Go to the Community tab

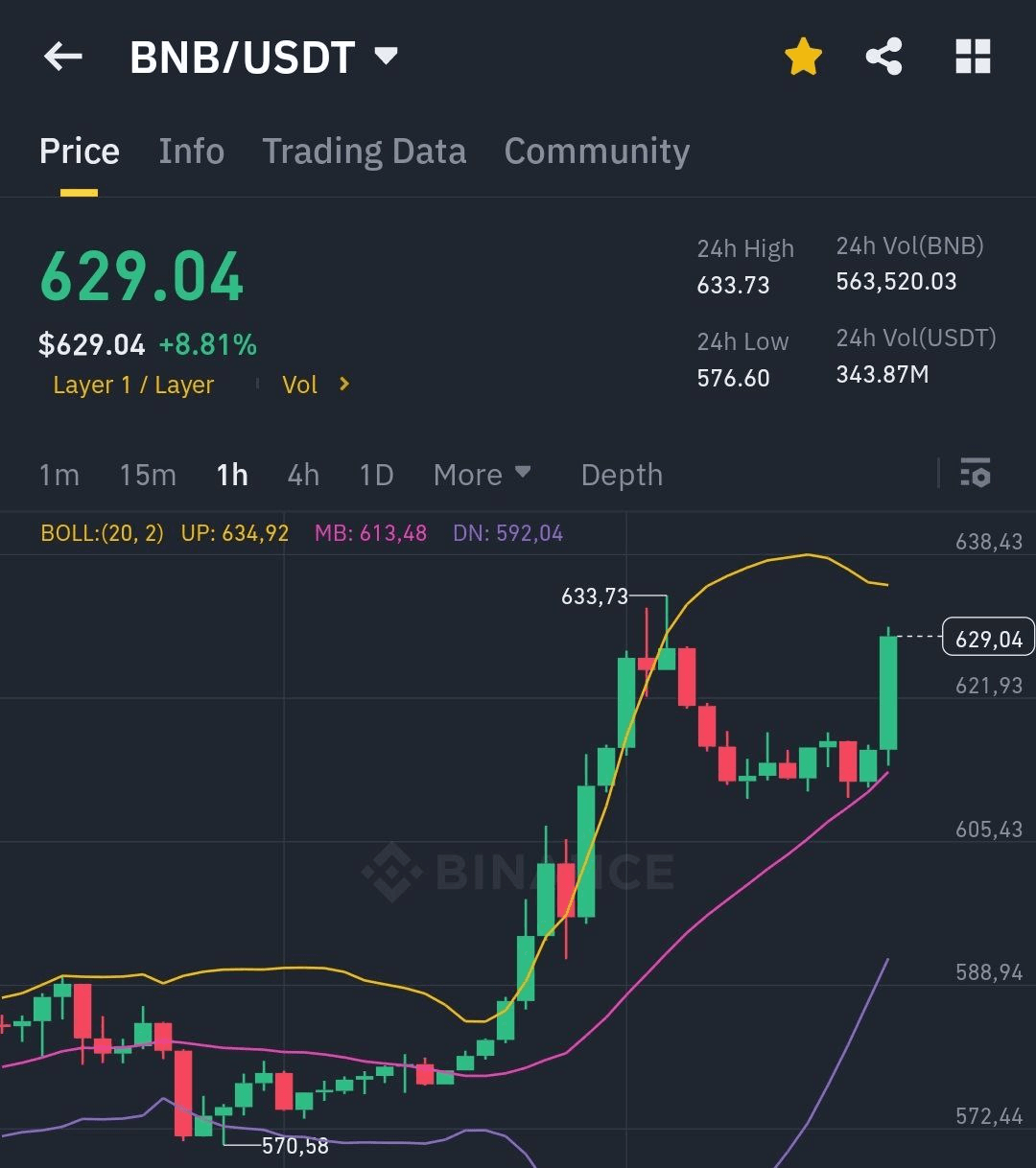click(596, 152)
